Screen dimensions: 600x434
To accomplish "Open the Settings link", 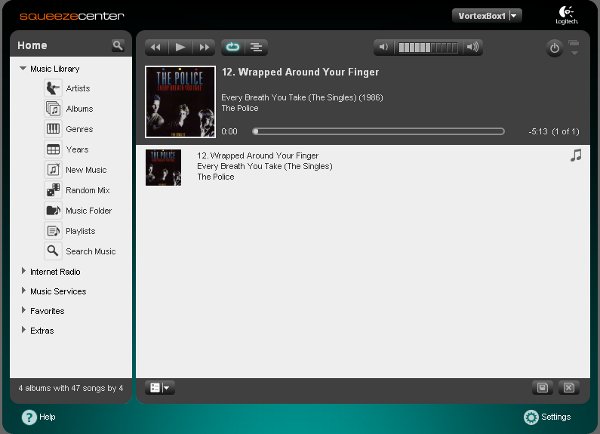I will (x=547, y=417).
